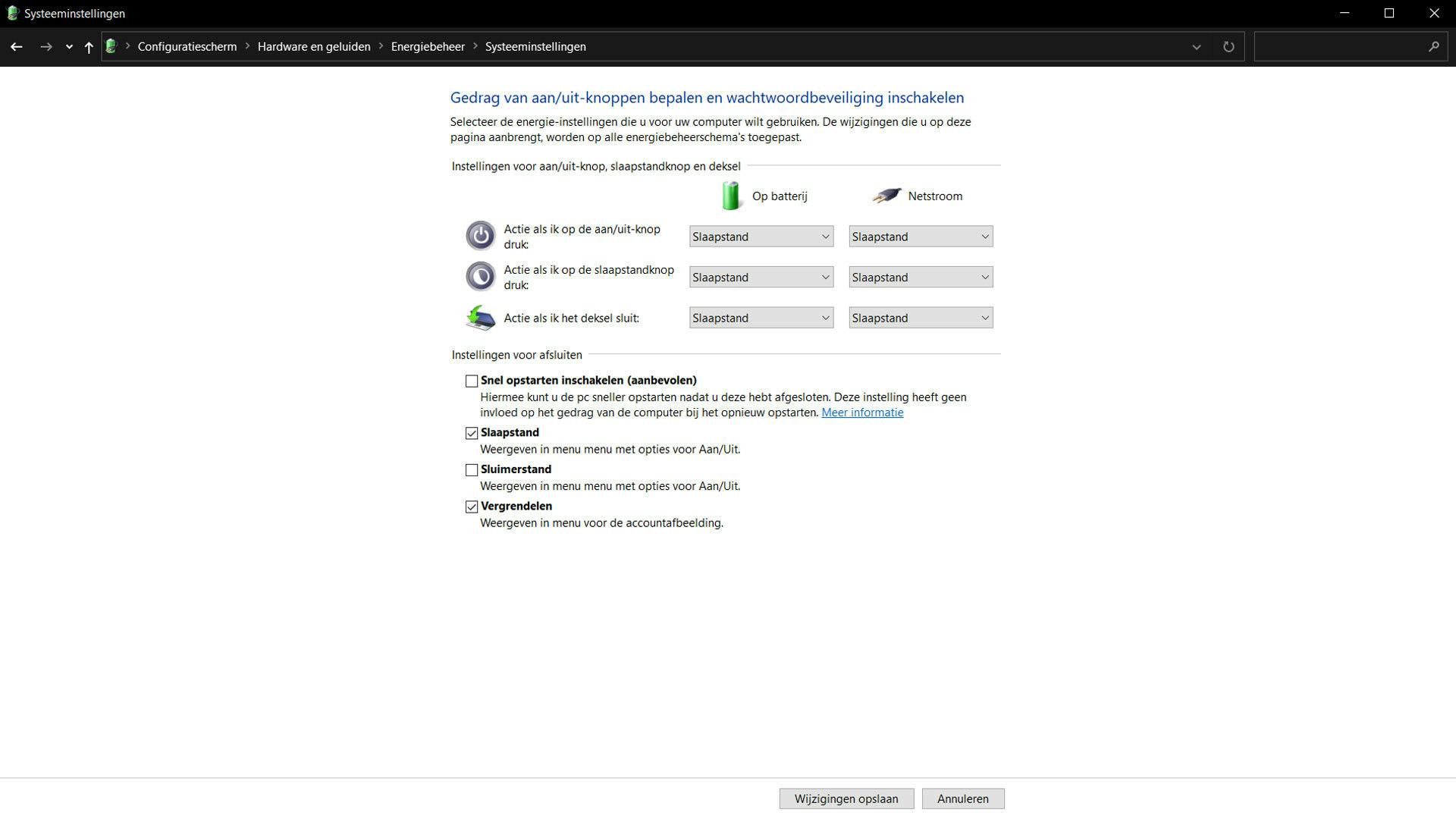Click the laptop lid close icon
Screen dimensions: 1456x819
tap(480, 318)
